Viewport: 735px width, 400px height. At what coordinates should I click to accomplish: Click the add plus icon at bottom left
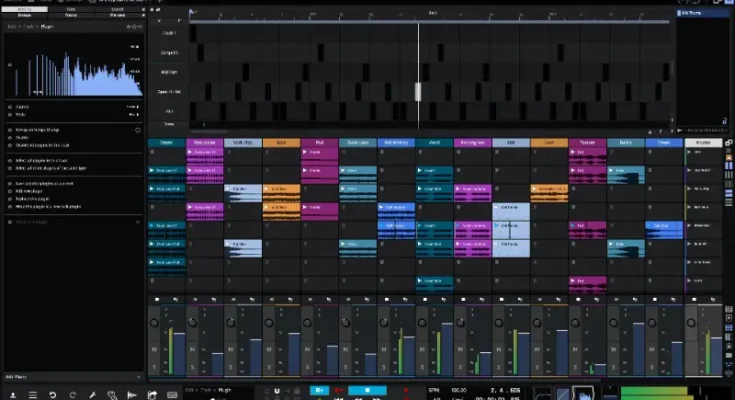coord(12,394)
